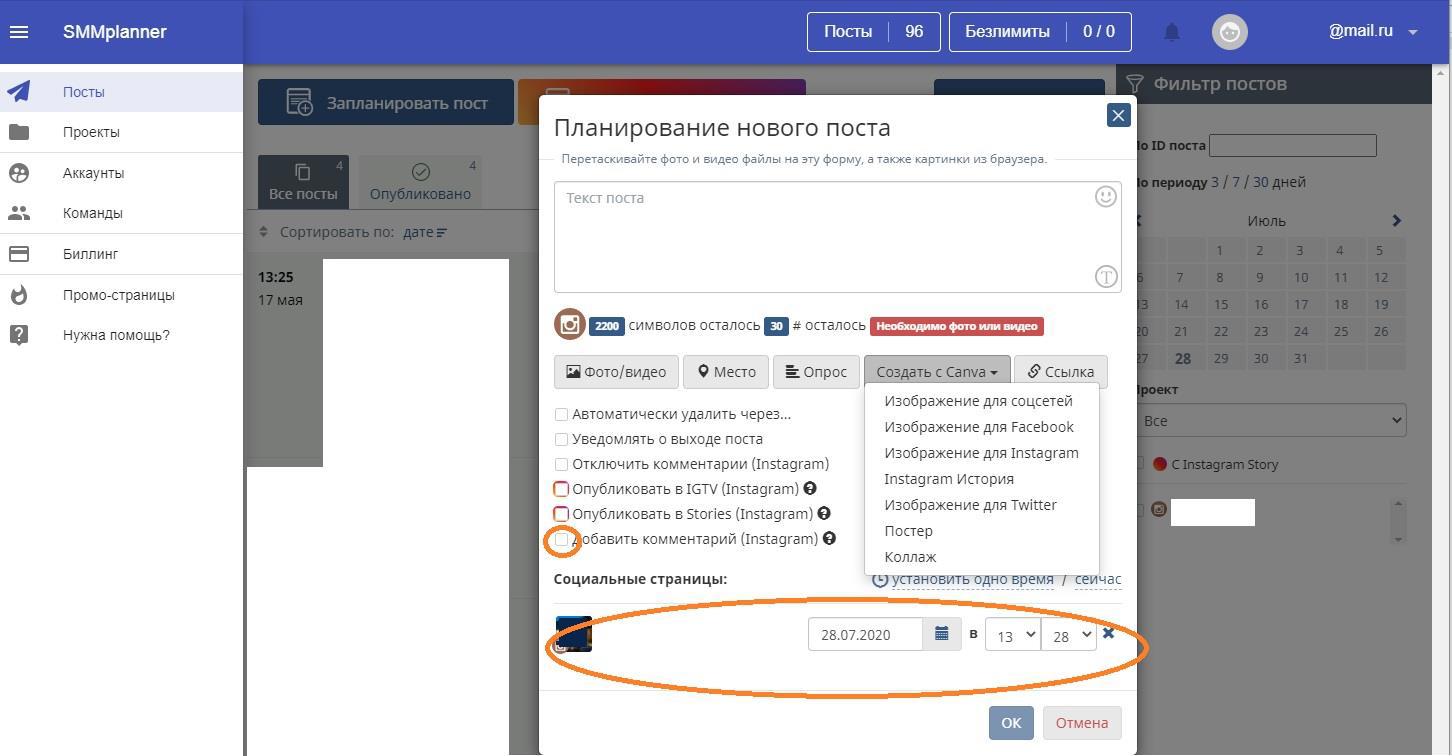Click the emoji smiley icon in post text
The height and width of the screenshot is (756, 1452).
(x=1105, y=197)
